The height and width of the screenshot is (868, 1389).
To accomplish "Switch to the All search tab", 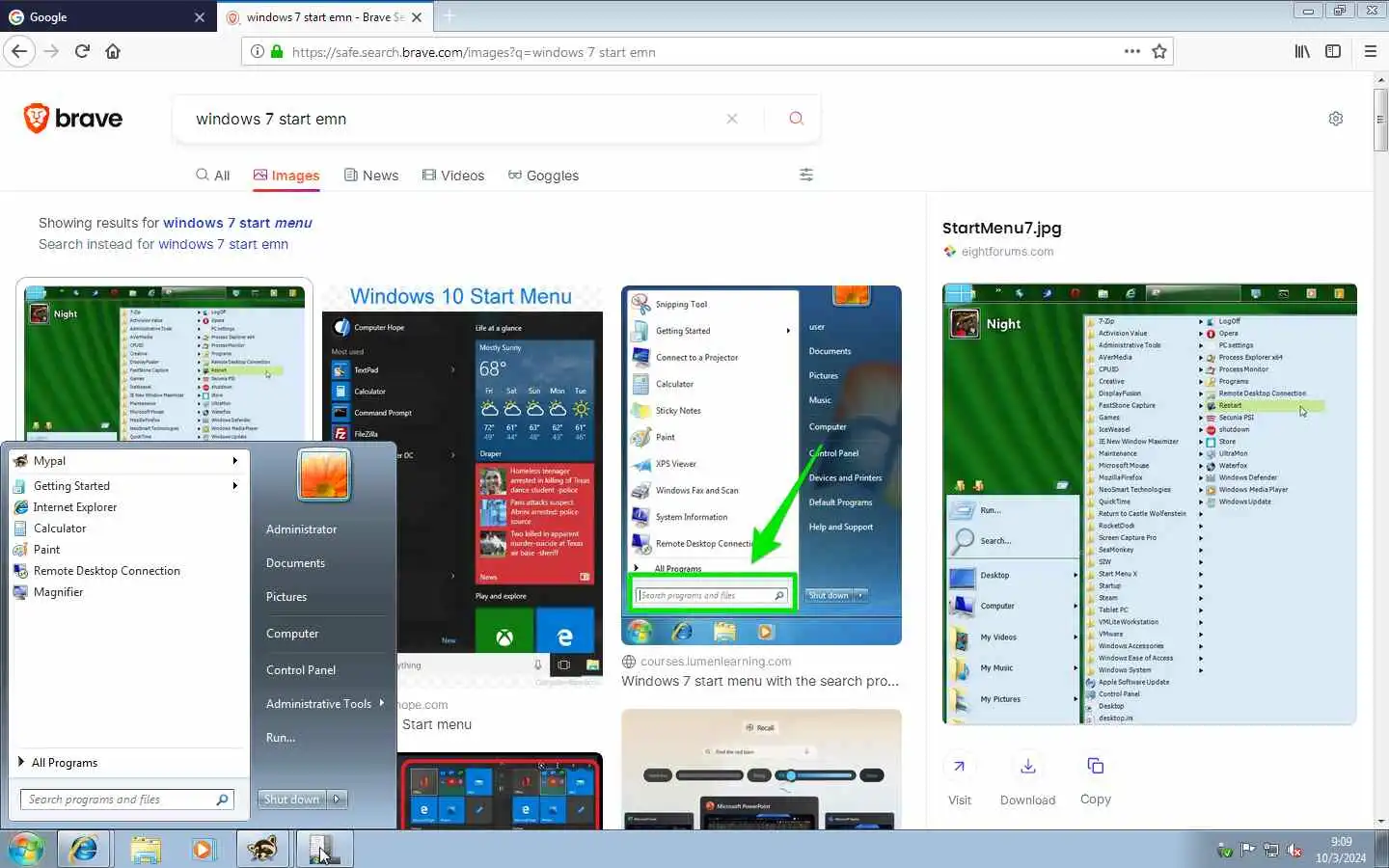I will pos(213,176).
